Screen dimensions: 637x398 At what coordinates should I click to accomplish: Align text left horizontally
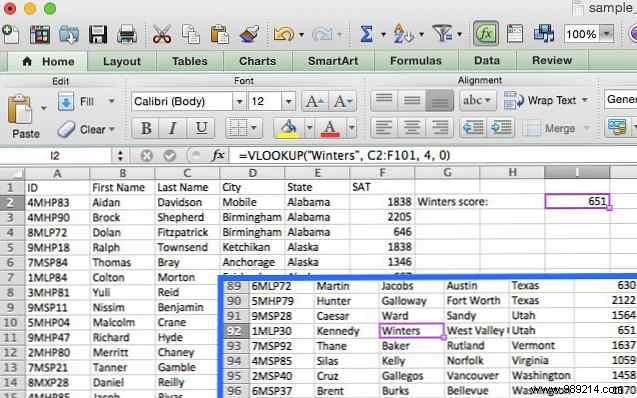384,128
